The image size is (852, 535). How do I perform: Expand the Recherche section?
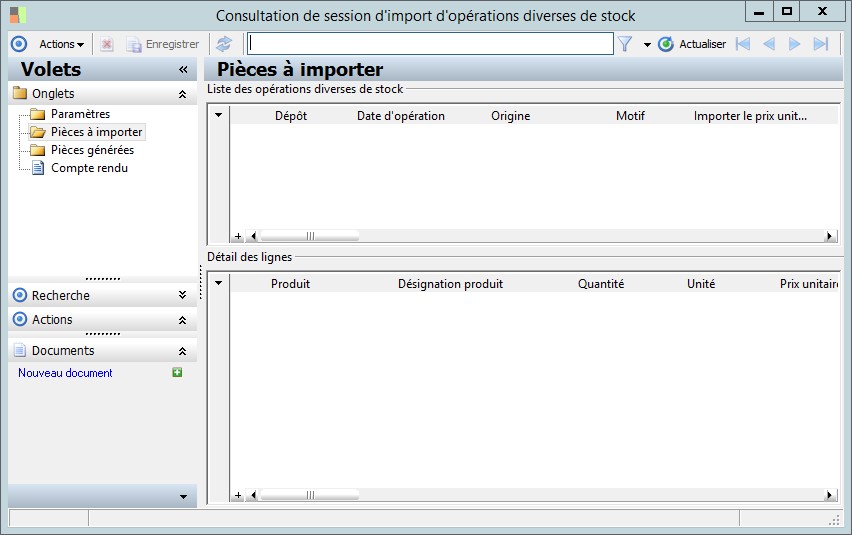click(x=182, y=295)
